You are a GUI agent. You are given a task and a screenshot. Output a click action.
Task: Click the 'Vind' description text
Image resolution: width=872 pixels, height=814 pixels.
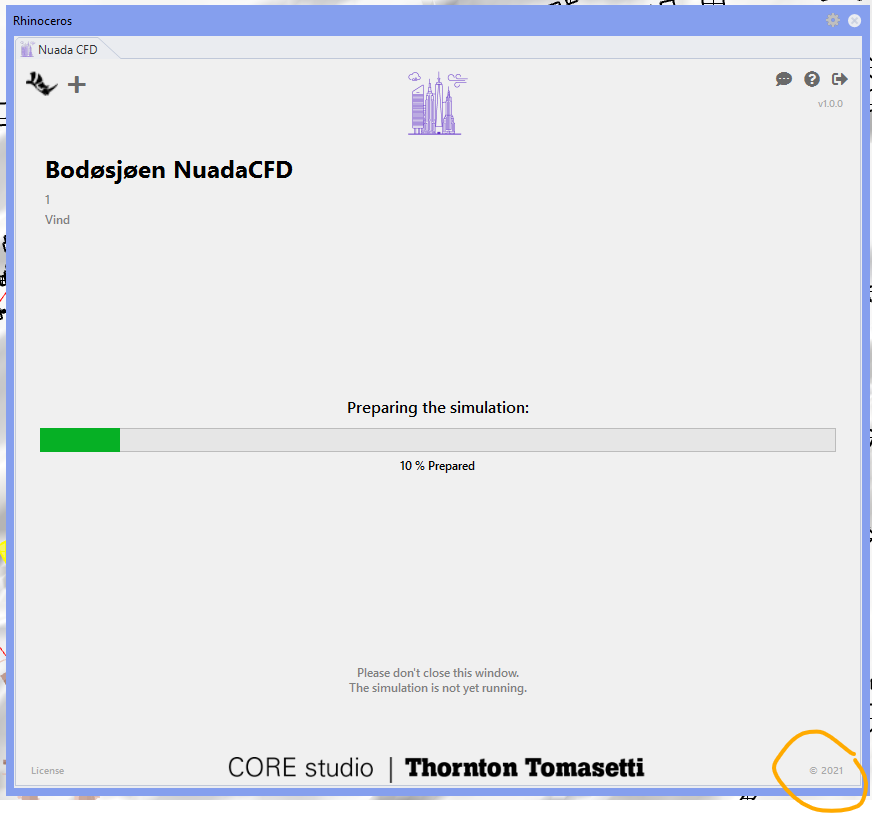coord(57,220)
